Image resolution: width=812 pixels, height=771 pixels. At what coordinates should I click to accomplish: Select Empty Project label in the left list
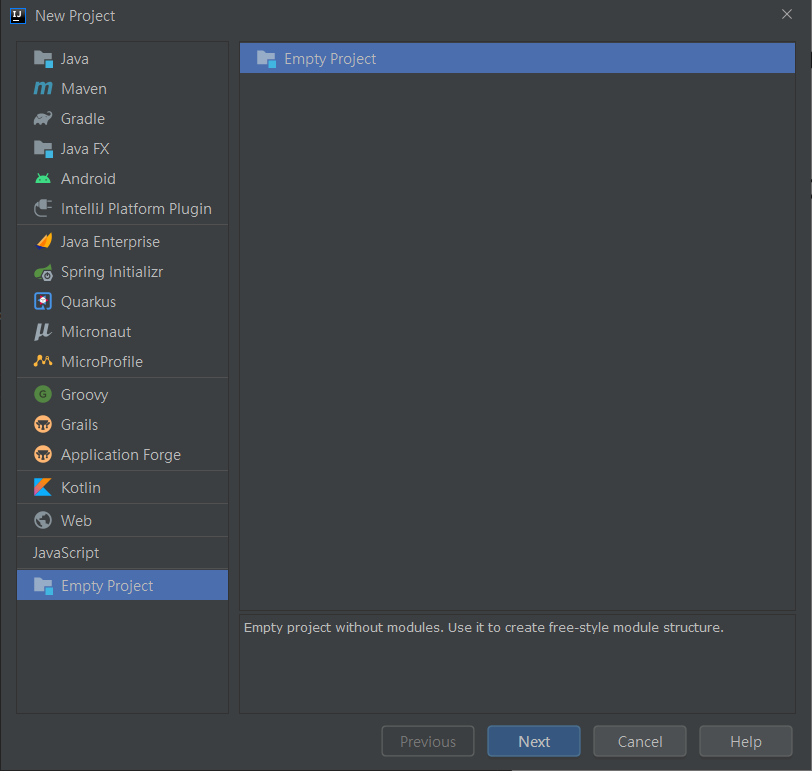coord(107,586)
